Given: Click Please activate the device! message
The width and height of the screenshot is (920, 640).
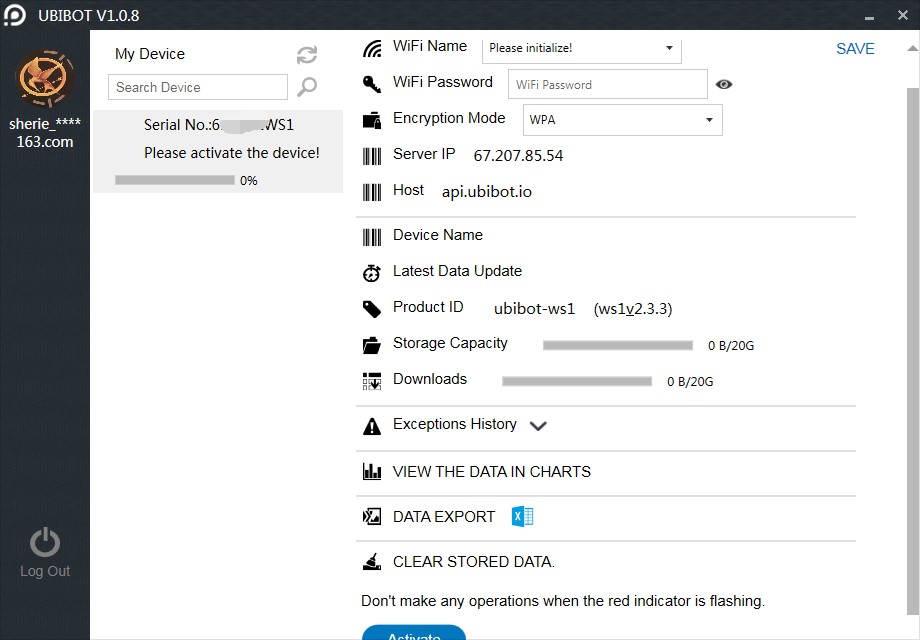Looking at the screenshot, I should [x=232, y=153].
